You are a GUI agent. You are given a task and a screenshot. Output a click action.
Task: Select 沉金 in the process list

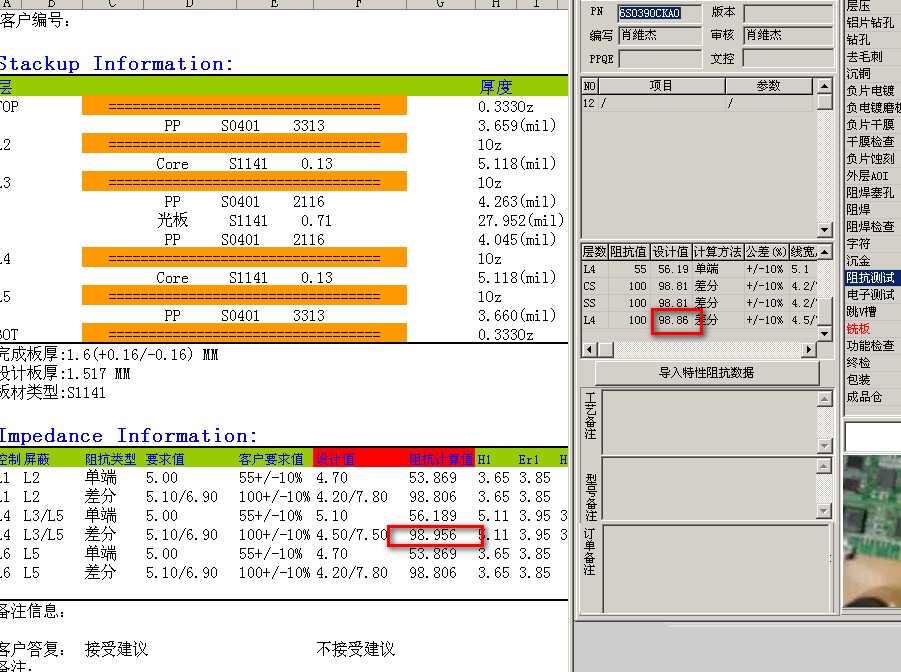[858, 260]
